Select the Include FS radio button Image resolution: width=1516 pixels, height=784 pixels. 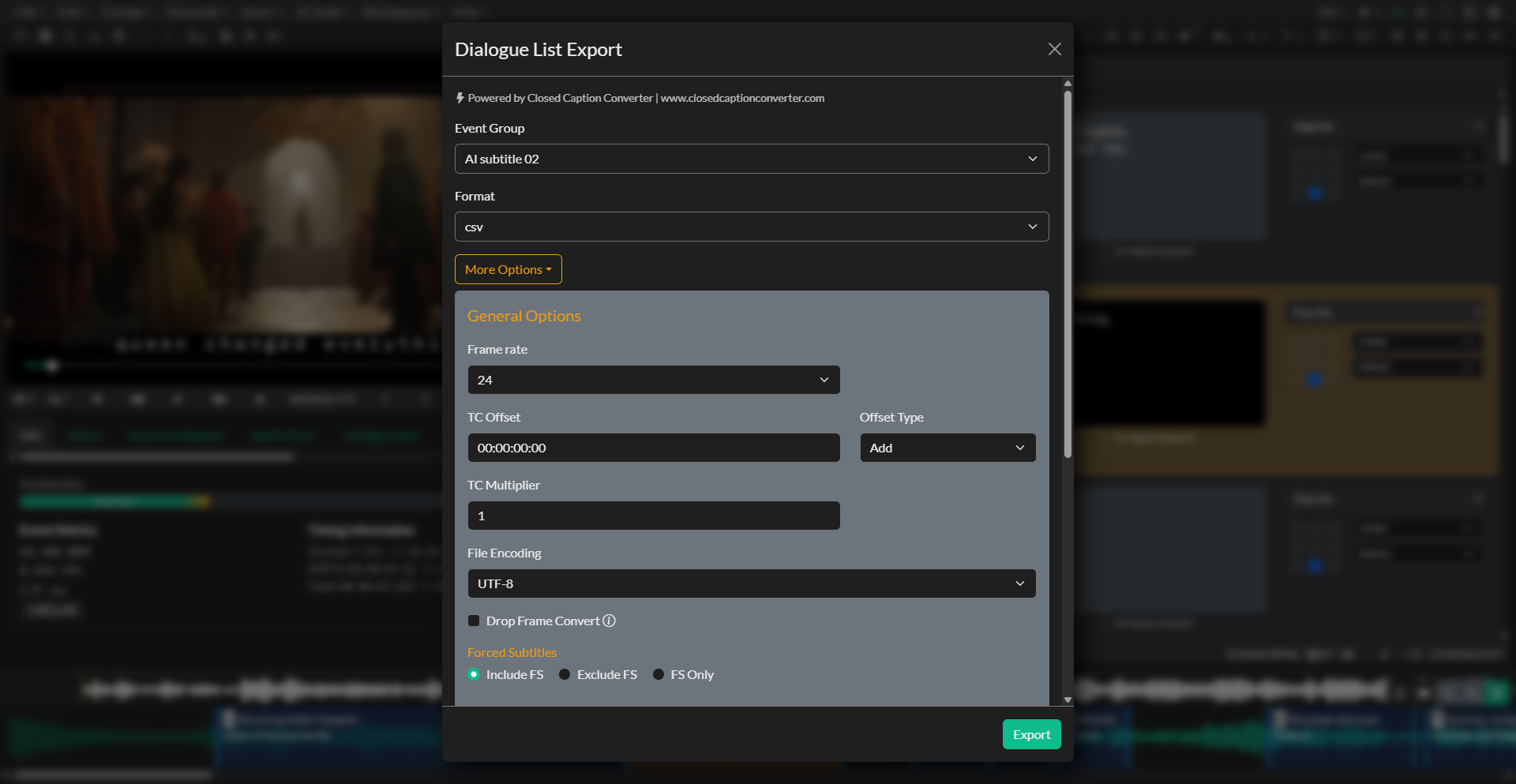(474, 674)
